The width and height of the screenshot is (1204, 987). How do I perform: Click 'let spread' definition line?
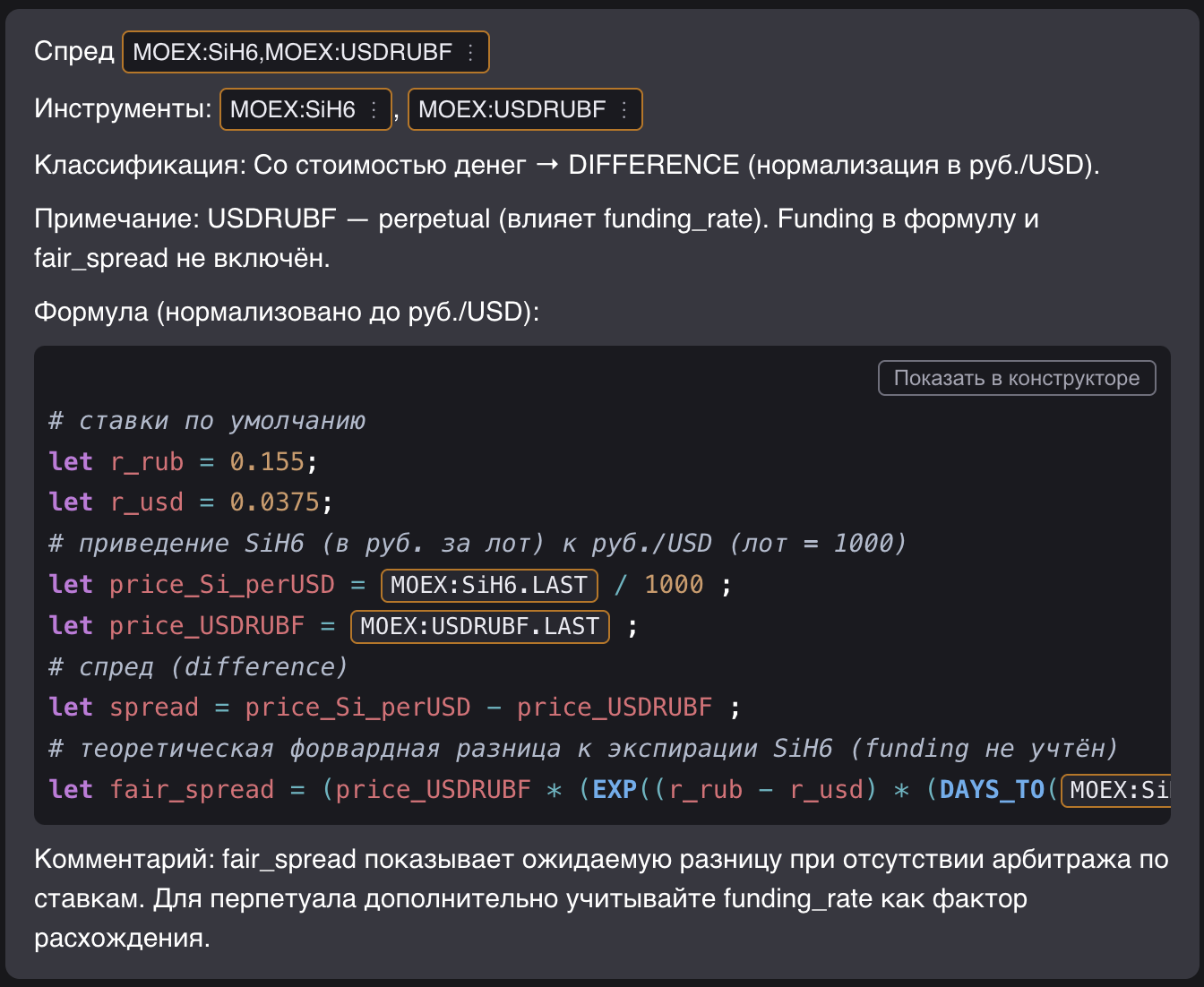pyautogui.click(x=395, y=708)
